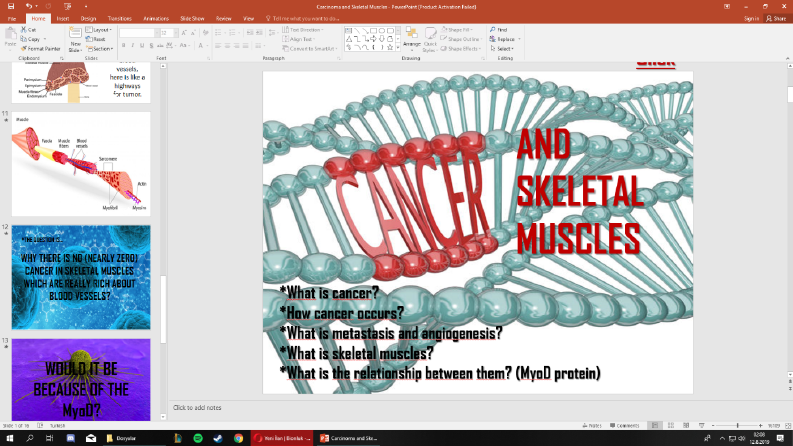Open Discord from the taskbar
The height and width of the screenshot is (446, 793).
70,438
